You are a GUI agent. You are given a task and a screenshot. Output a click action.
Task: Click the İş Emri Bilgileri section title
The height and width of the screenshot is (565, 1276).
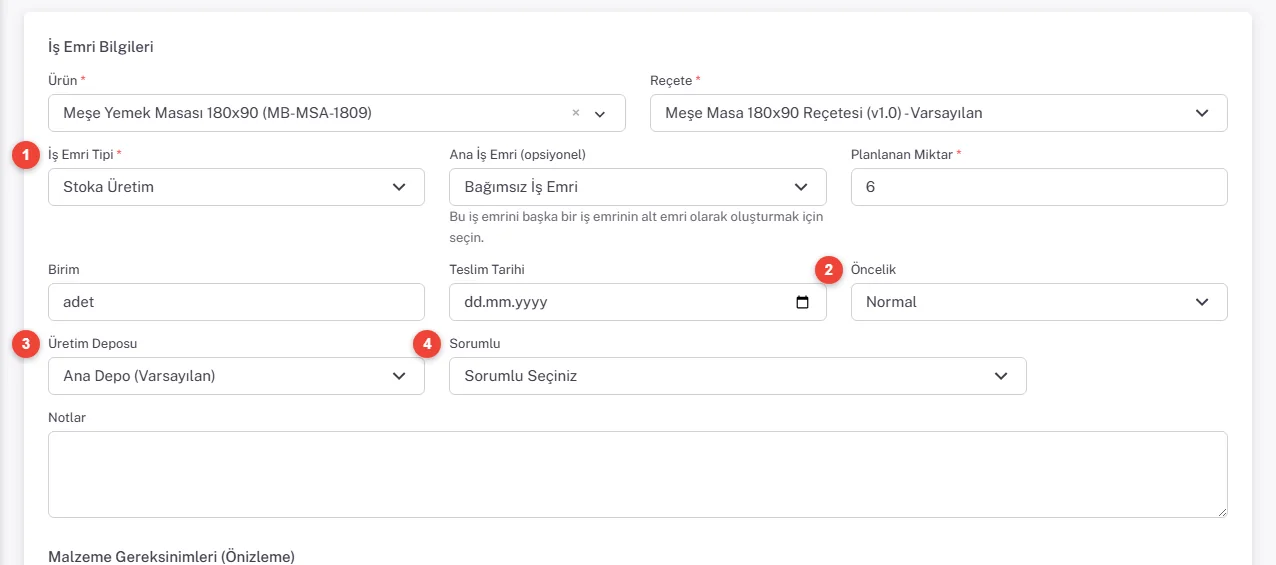tap(100, 47)
